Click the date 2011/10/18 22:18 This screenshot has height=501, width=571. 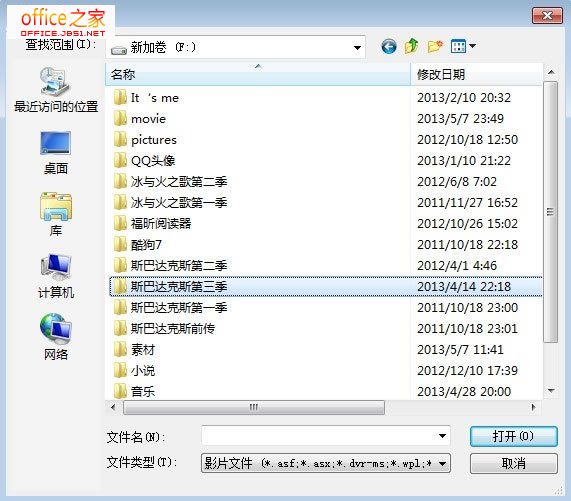pyautogui.click(x=468, y=245)
